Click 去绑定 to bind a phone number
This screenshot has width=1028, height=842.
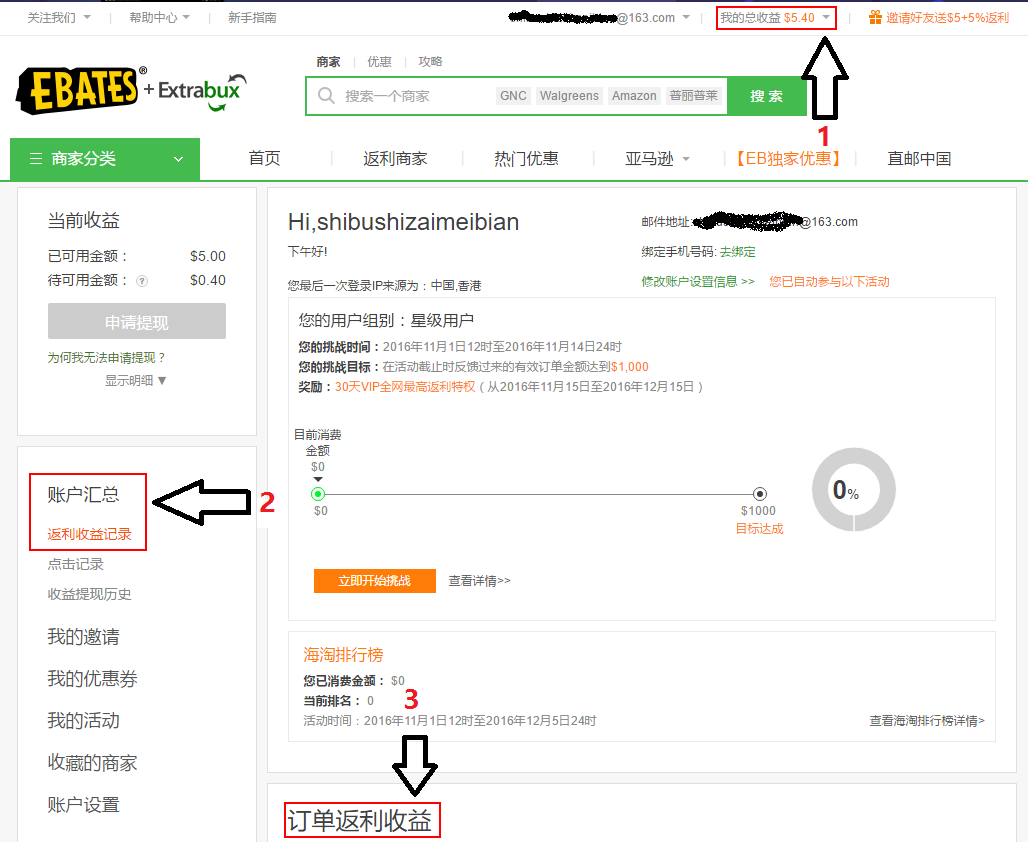[x=737, y=251]
